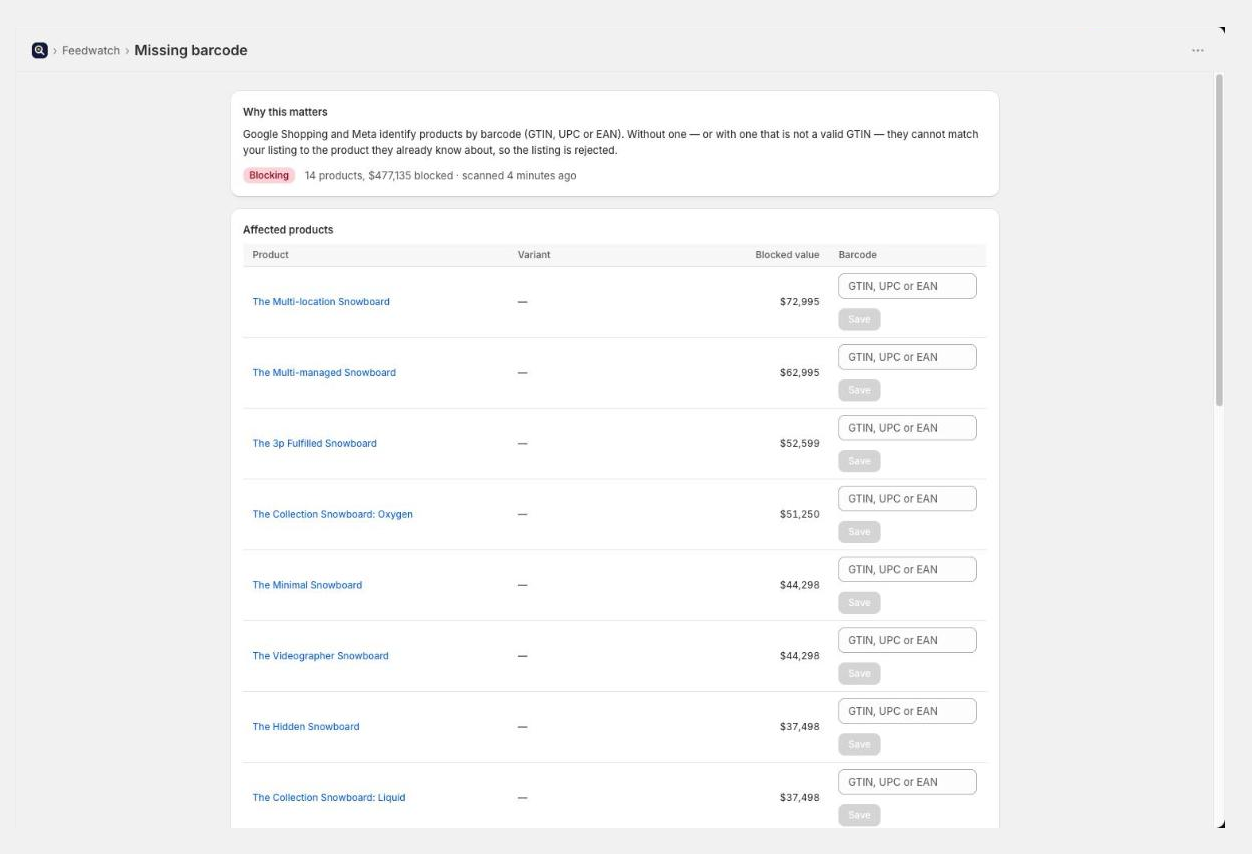
Task: Click the page vertical scrollbar thumb
Action: (x=1219, y=240)
